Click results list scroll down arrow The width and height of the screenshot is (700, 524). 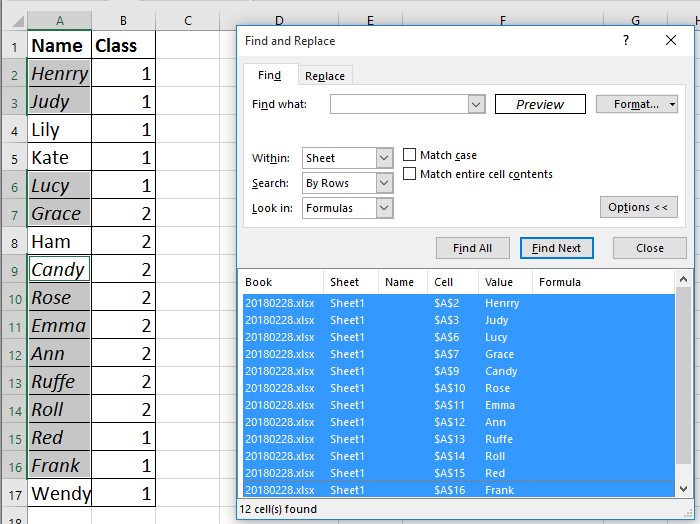click(x=683, y=488)
